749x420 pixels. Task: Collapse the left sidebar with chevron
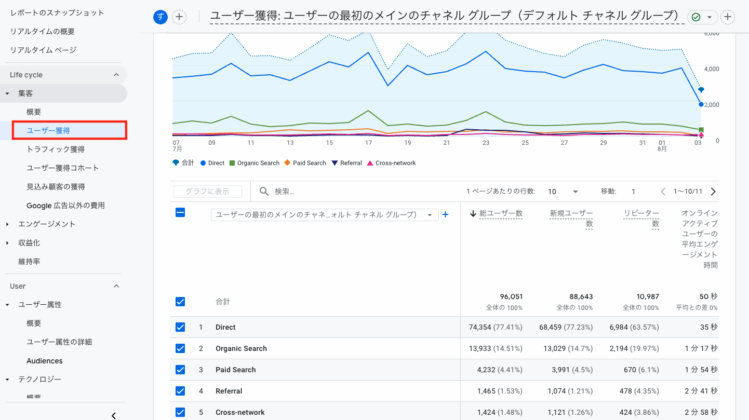tap(114, 414)
